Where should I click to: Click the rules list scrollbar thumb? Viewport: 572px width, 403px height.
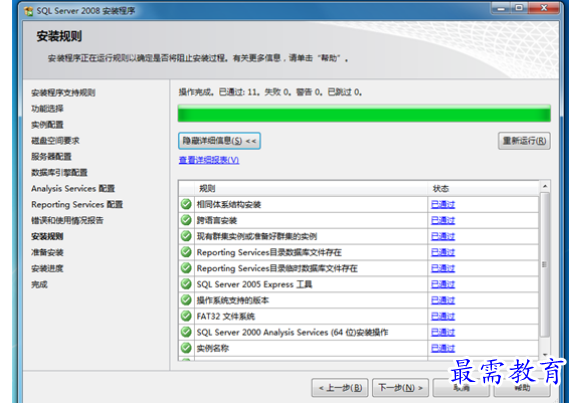pos(545,265)
